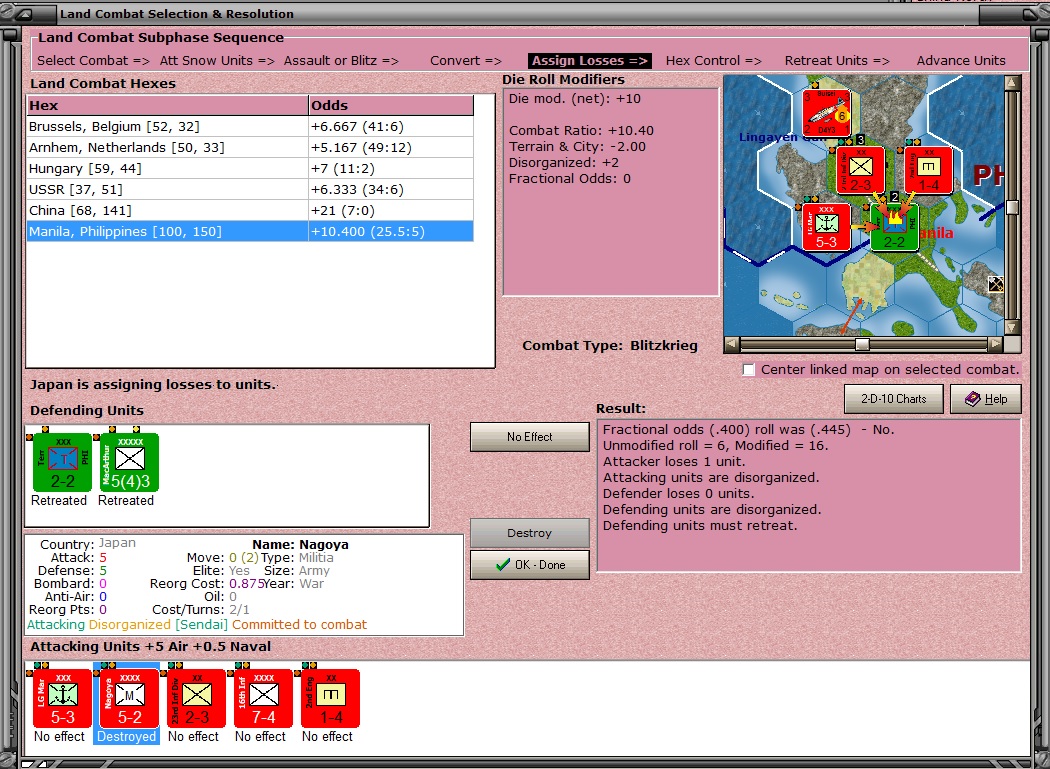Click the compass icon on the map edge

[x=996, y=284]
